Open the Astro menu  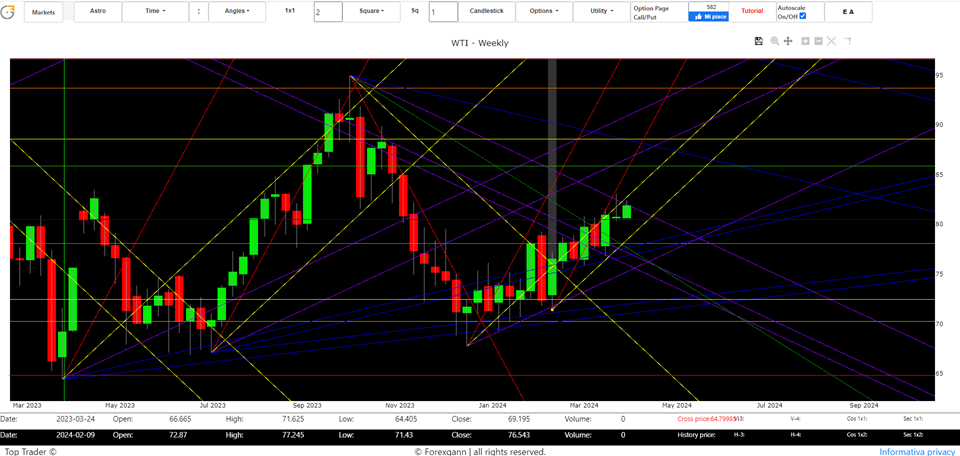pyautogui.click(x=98, y=12)
